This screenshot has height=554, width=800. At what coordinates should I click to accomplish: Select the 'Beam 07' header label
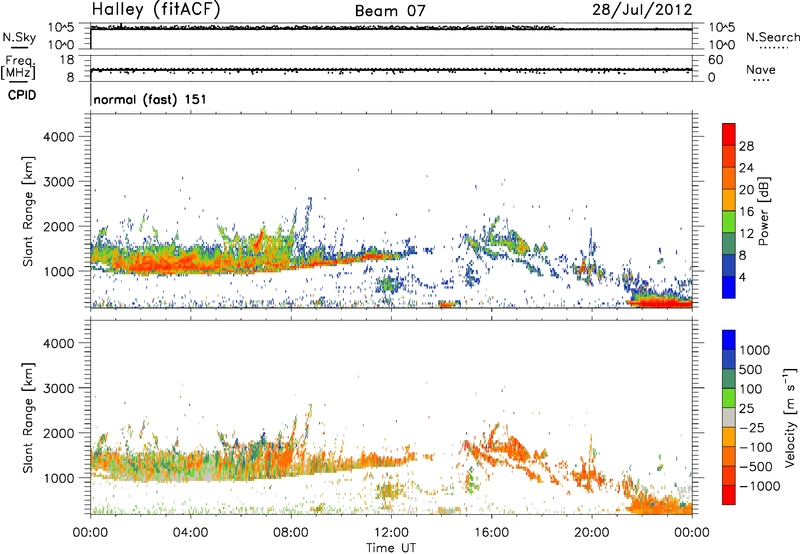[390, 11]
